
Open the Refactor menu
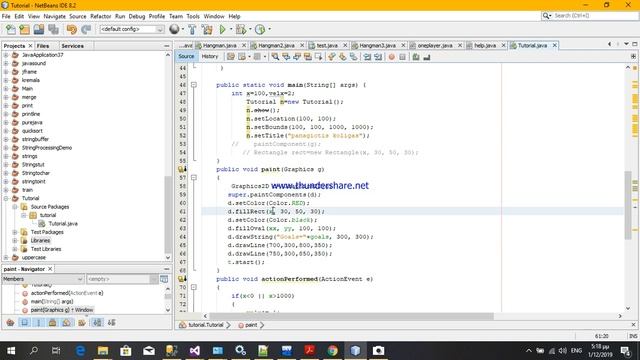click(100, 16)
